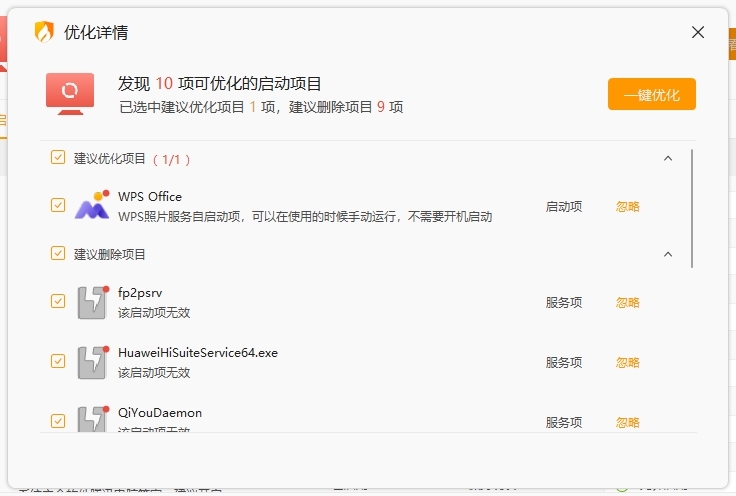736x496 pixels.
Task: Click the WPS Office app icon
Action: 92,205
